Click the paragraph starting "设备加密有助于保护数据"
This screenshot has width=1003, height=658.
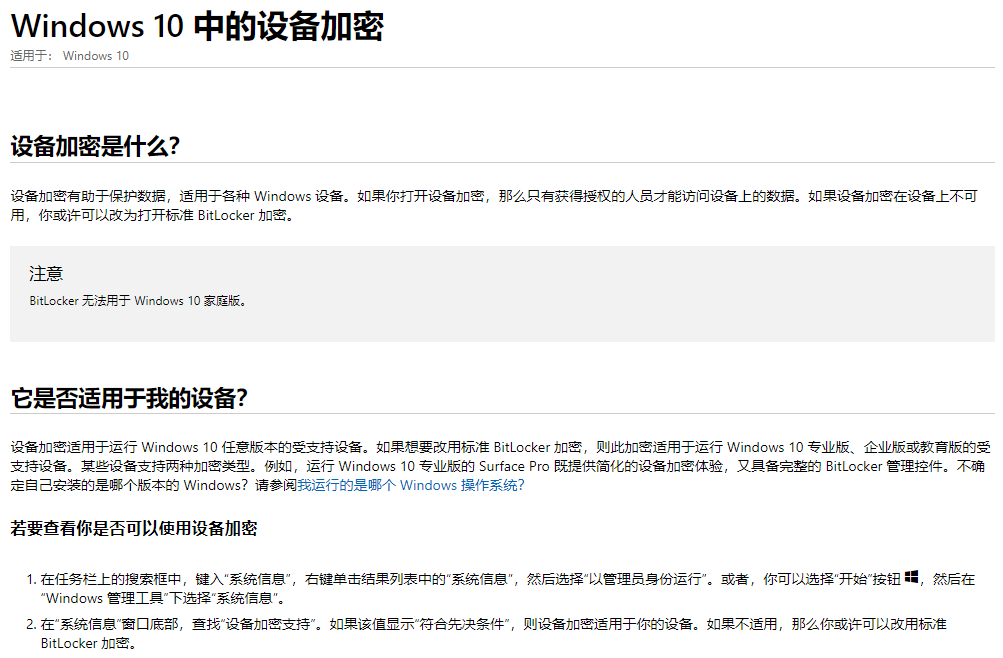pos(494,205)
